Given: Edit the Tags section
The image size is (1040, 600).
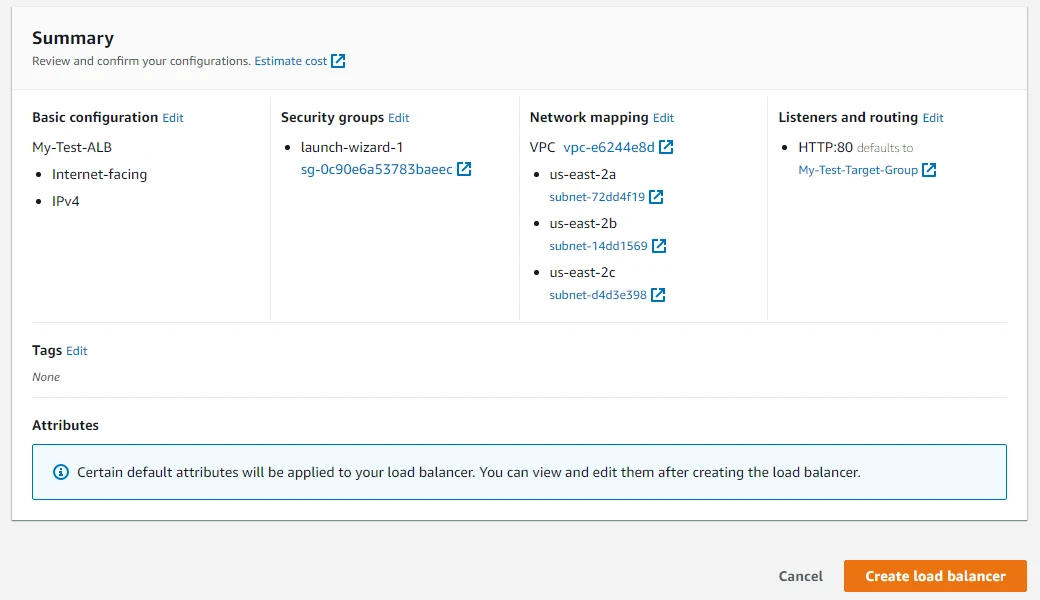Looking at the screenshot, I should pyautogui.click(x=77, y=350).
